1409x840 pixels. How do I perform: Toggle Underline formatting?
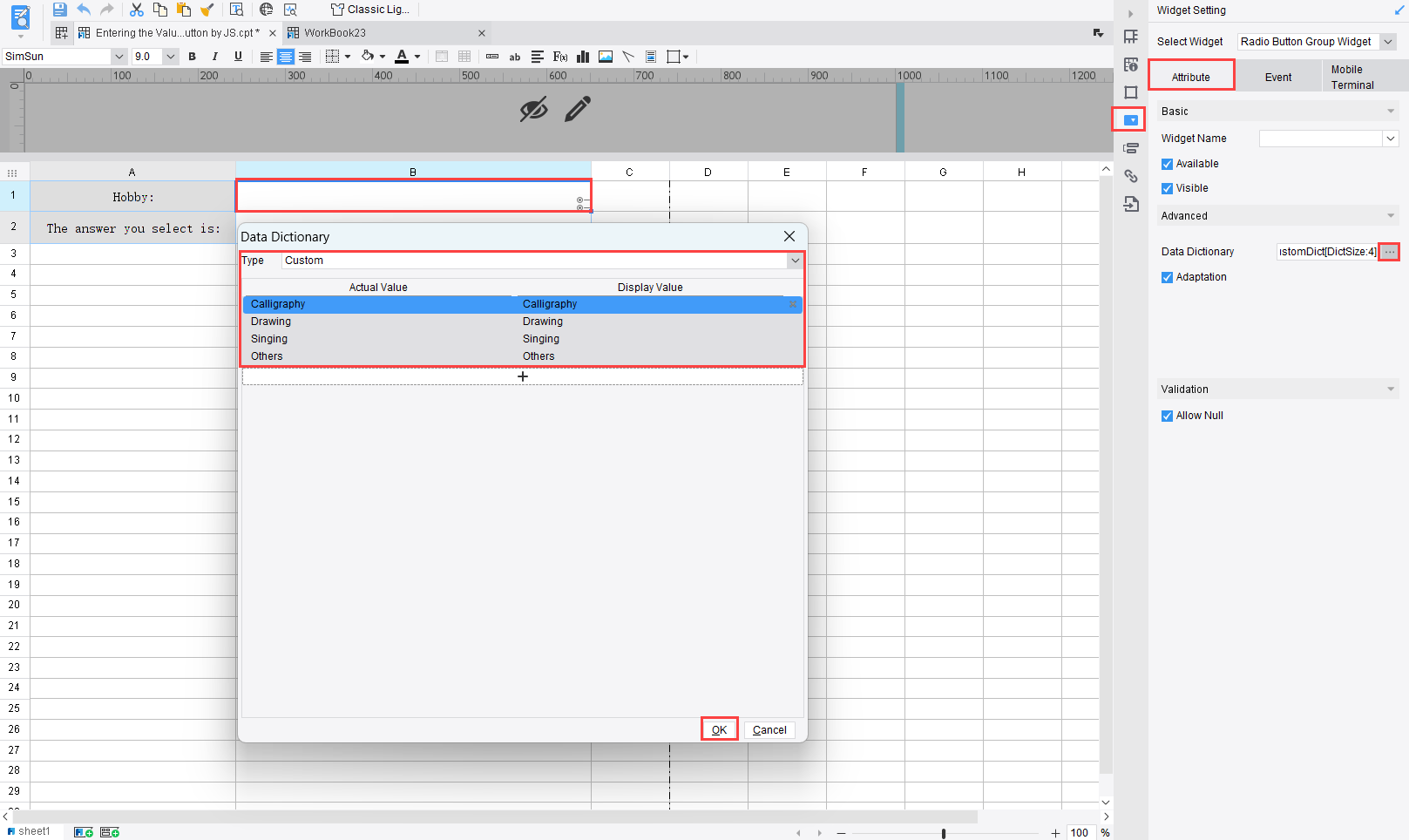point(238,57)
